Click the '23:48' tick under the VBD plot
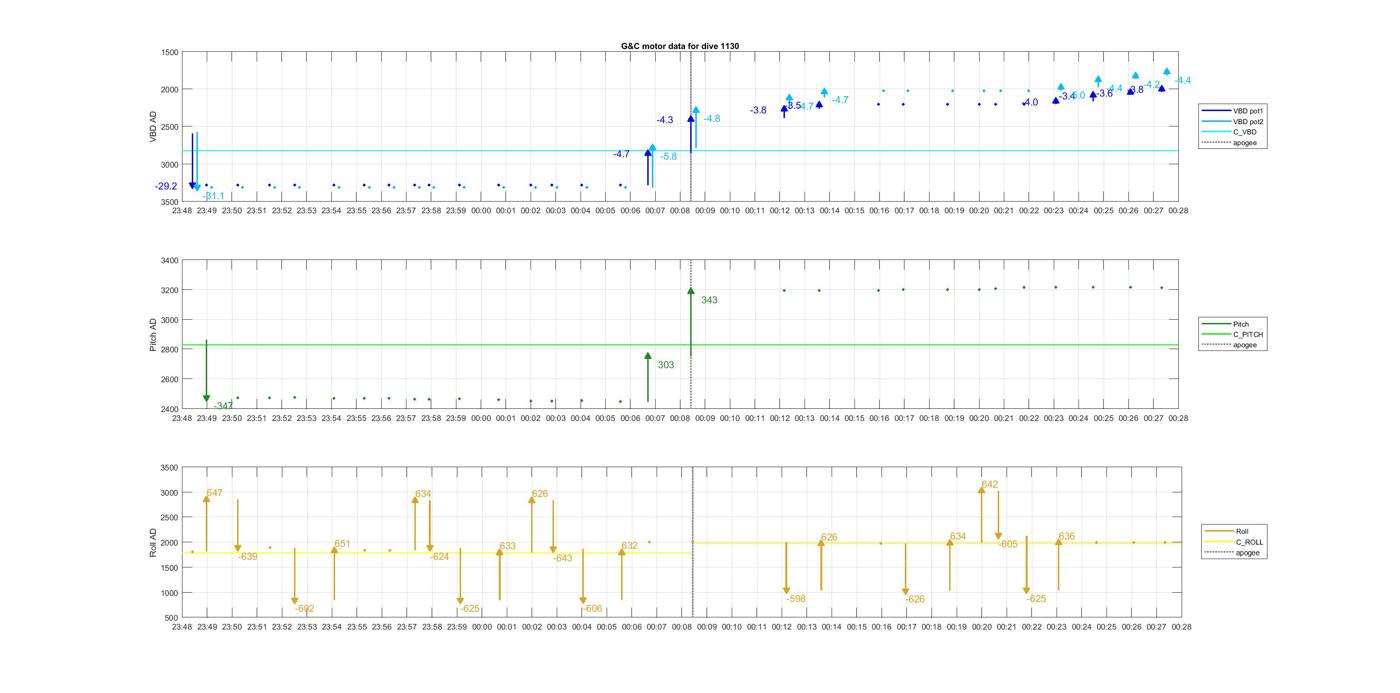 click(x=182, y=210)
